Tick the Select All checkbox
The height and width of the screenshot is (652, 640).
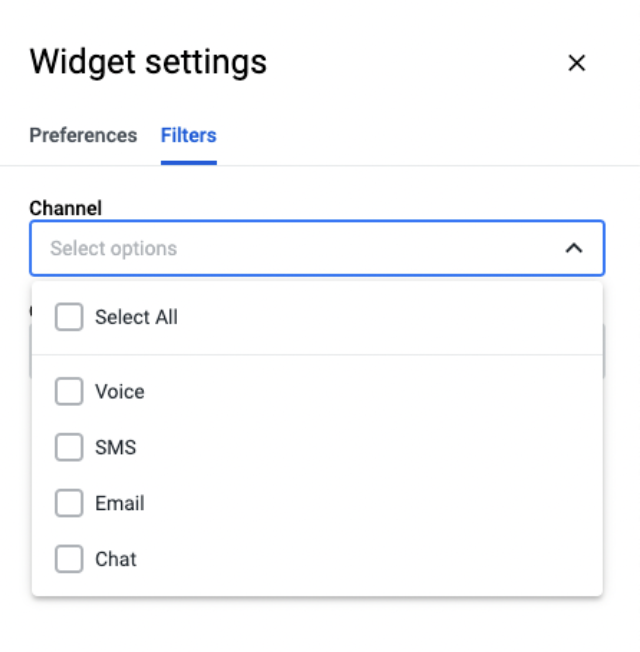[x=69, y=317]
